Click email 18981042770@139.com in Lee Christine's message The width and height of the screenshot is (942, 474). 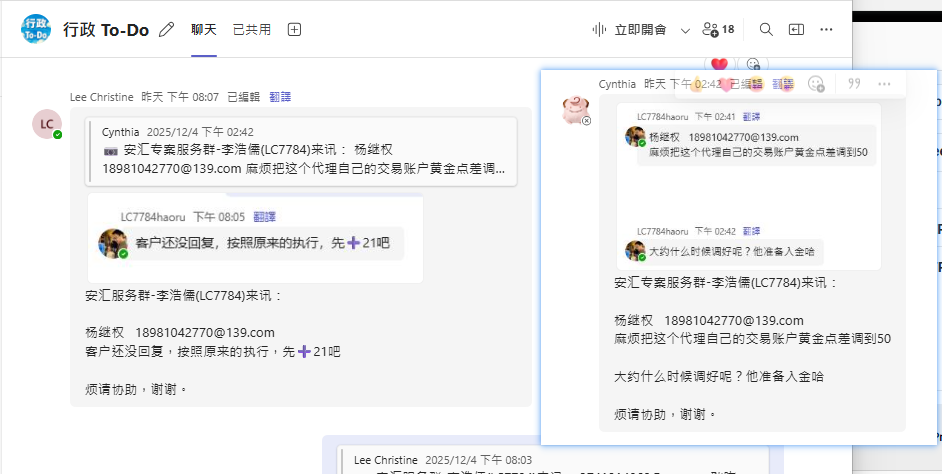pos(205,332)
